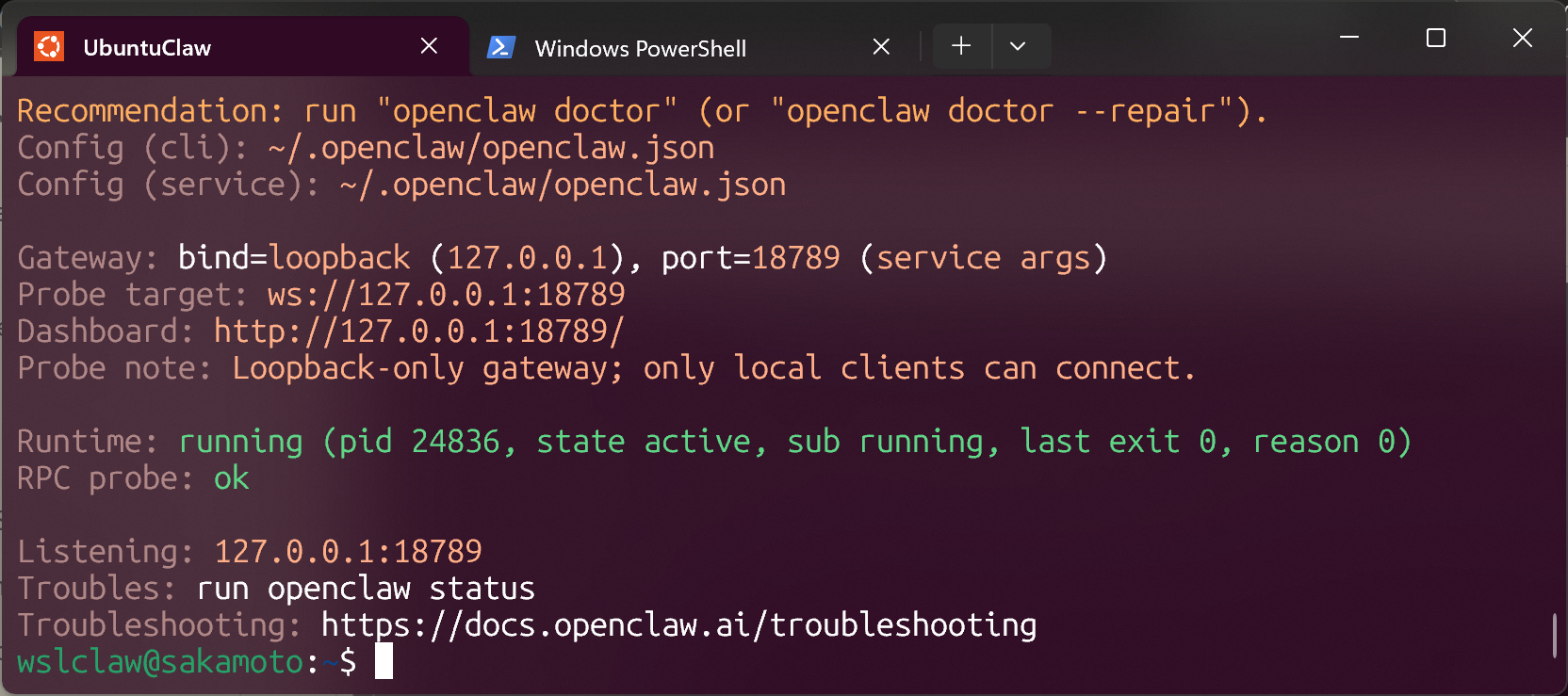
Task: Click the troubleshooting docs.openclaw.ai URL
Action: pyautogui.click(x=678, y=625)
